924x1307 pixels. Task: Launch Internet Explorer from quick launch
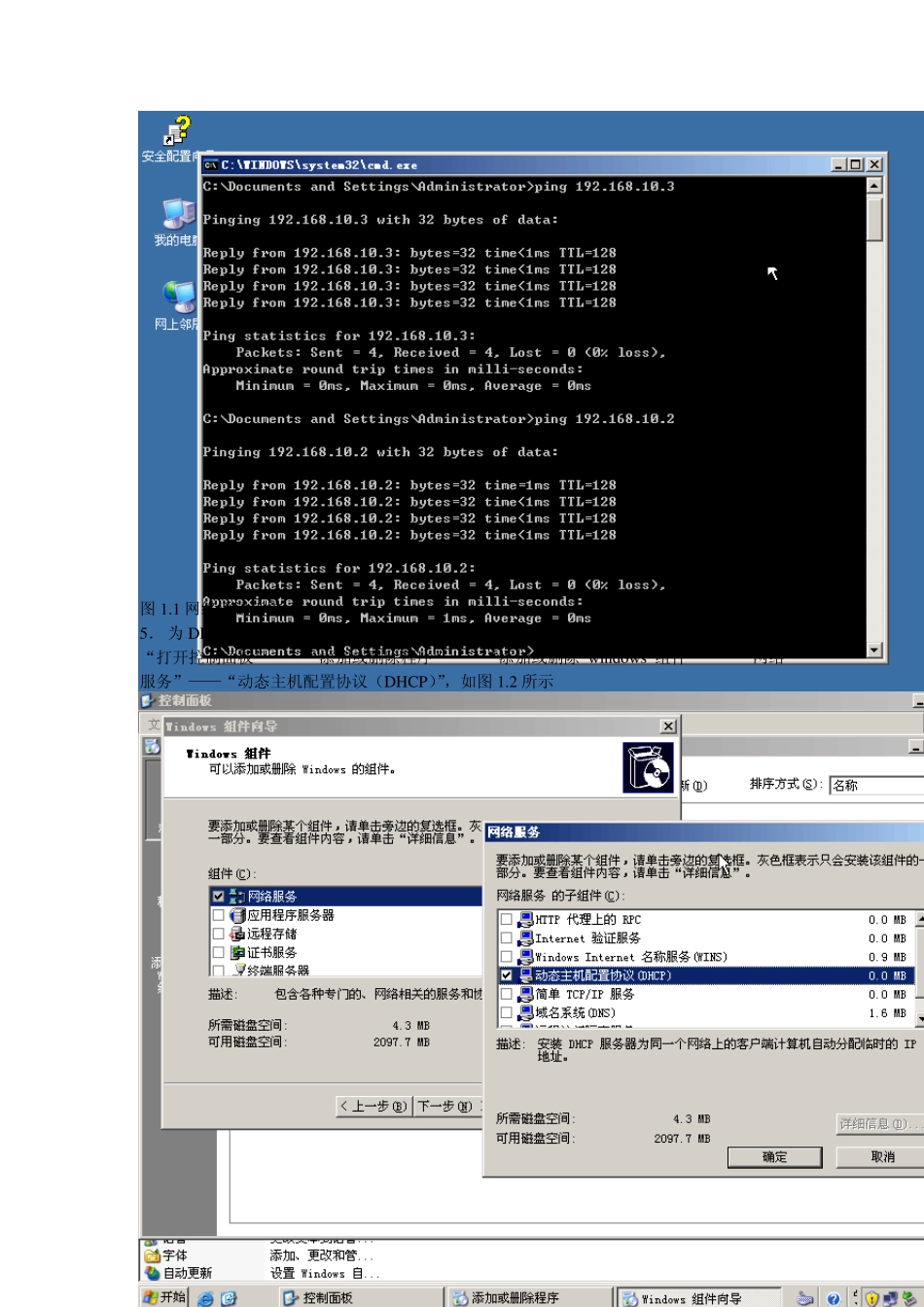pos(205,1298)
